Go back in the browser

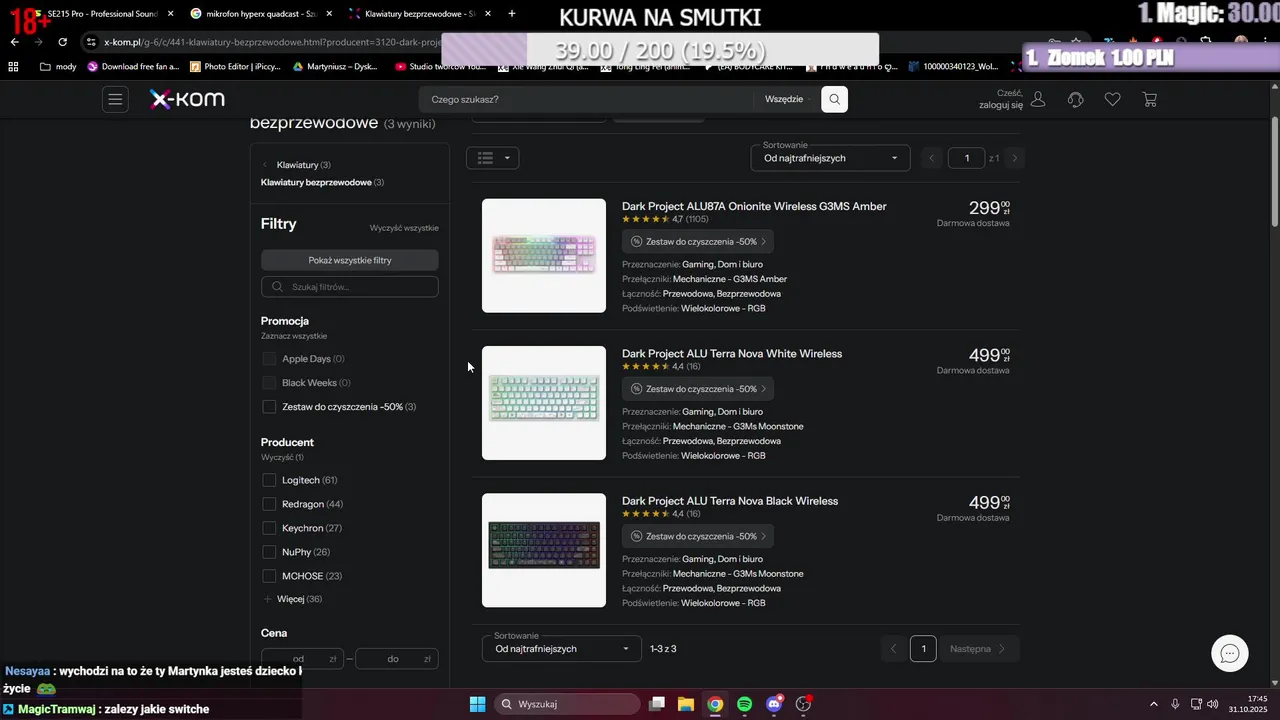[14, 42]
